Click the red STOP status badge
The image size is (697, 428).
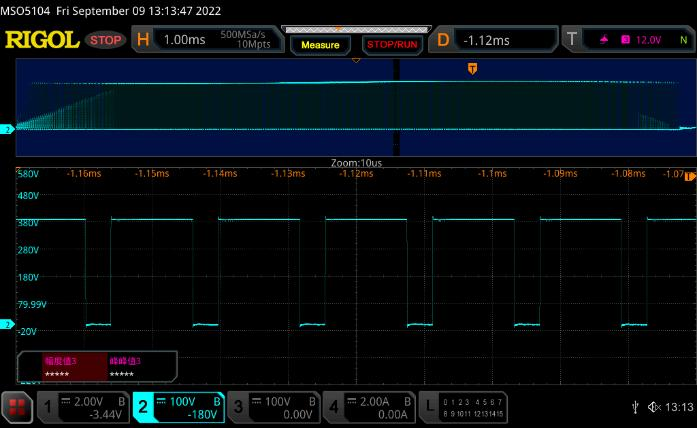106,40
